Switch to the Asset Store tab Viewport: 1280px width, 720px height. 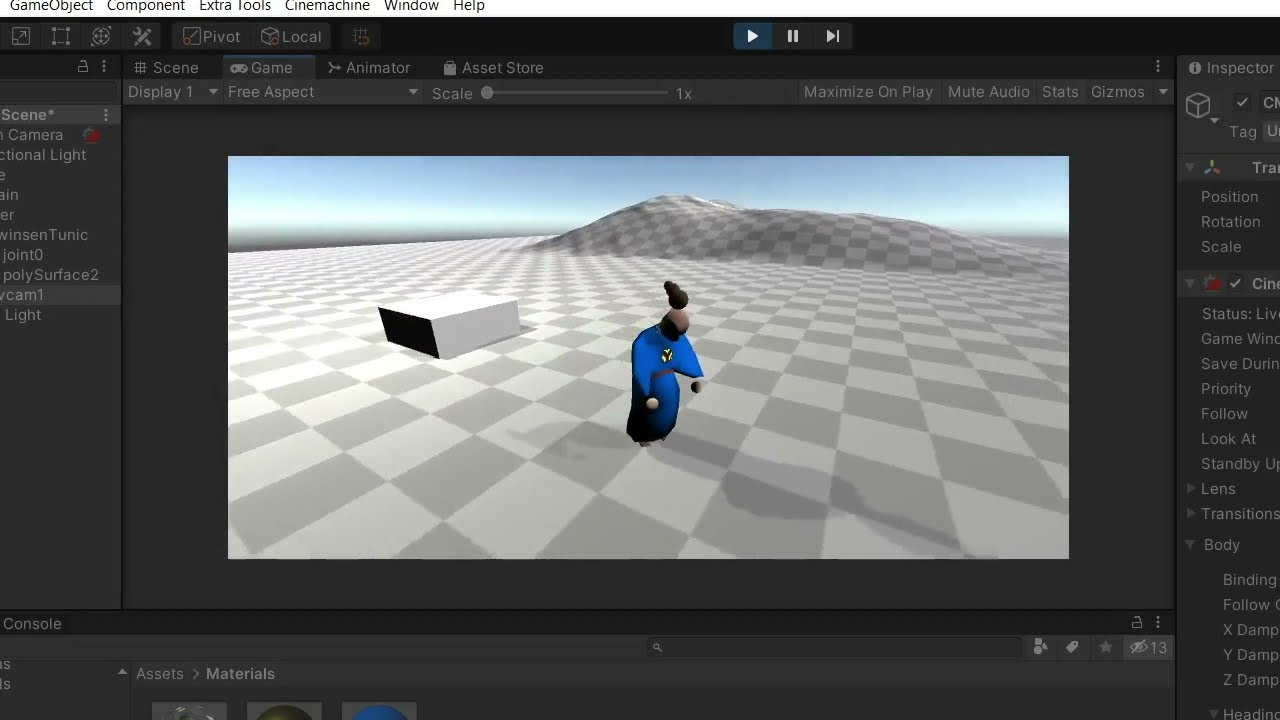coord(493,68)
